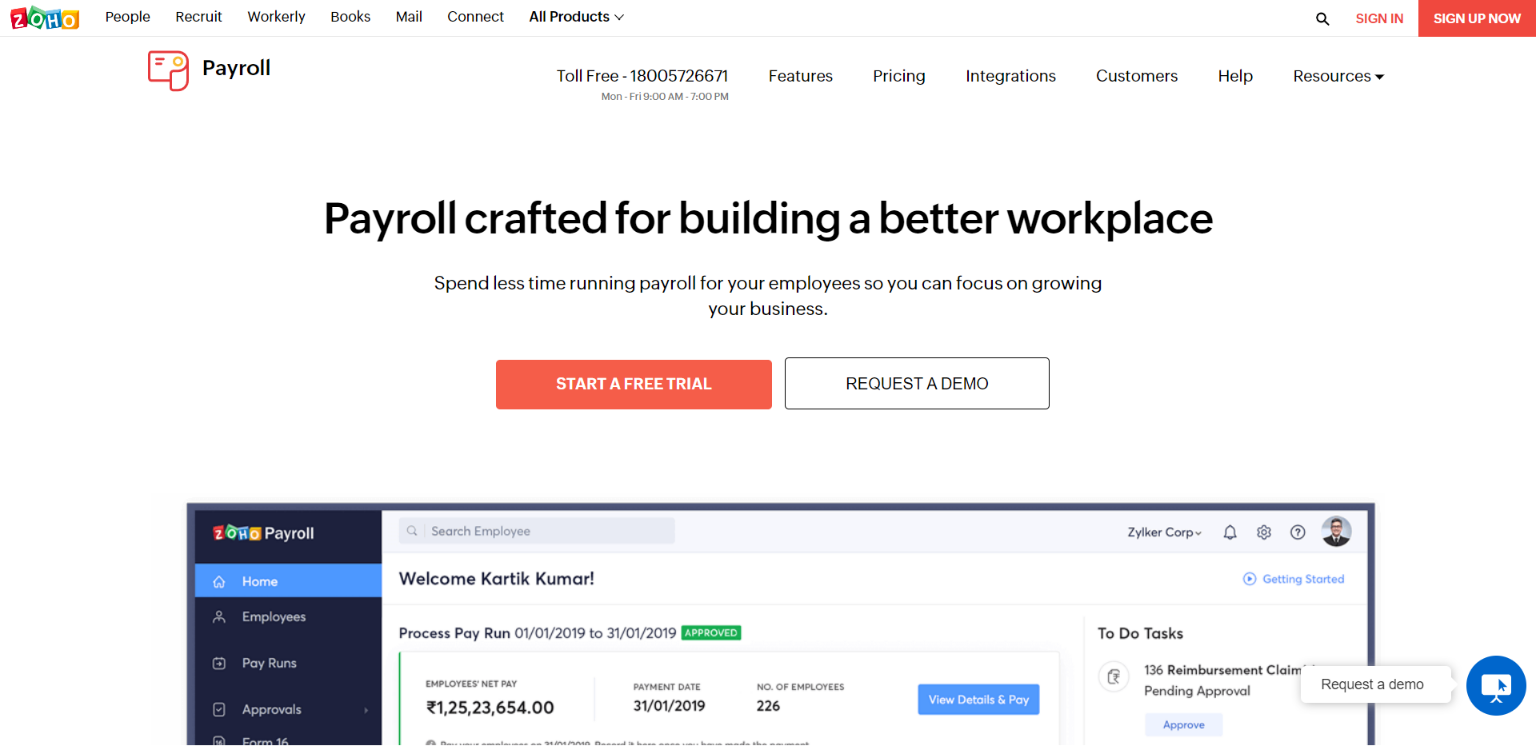This screenshot has width=1536, height=746.
Task: Click the Home icon in sidebar
Action: [x=219, y=581]
